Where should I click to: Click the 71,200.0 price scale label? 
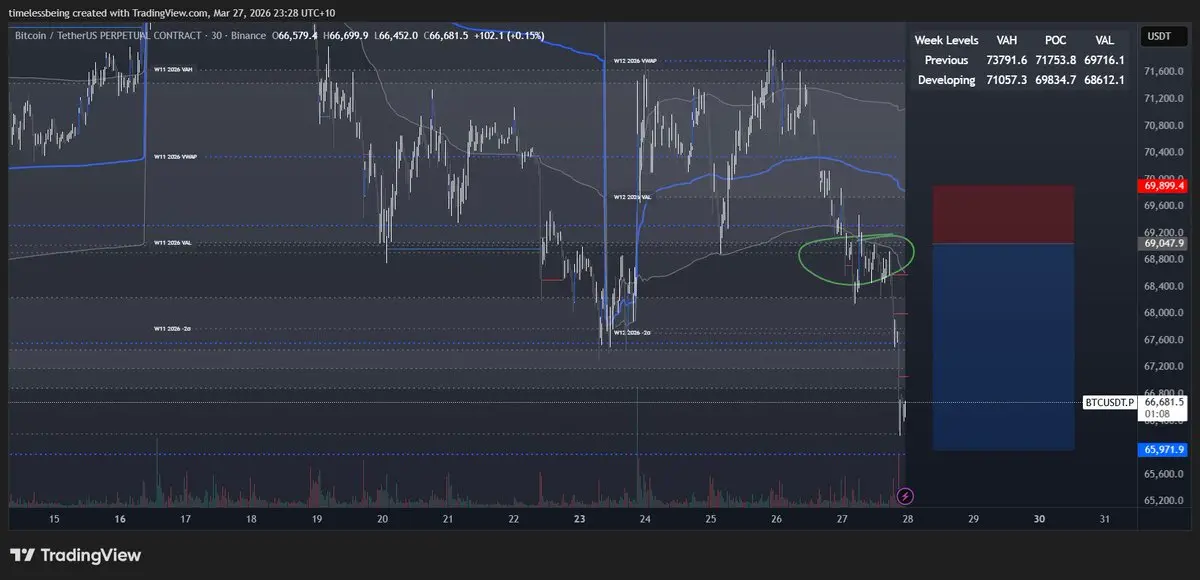(1165, 98)
